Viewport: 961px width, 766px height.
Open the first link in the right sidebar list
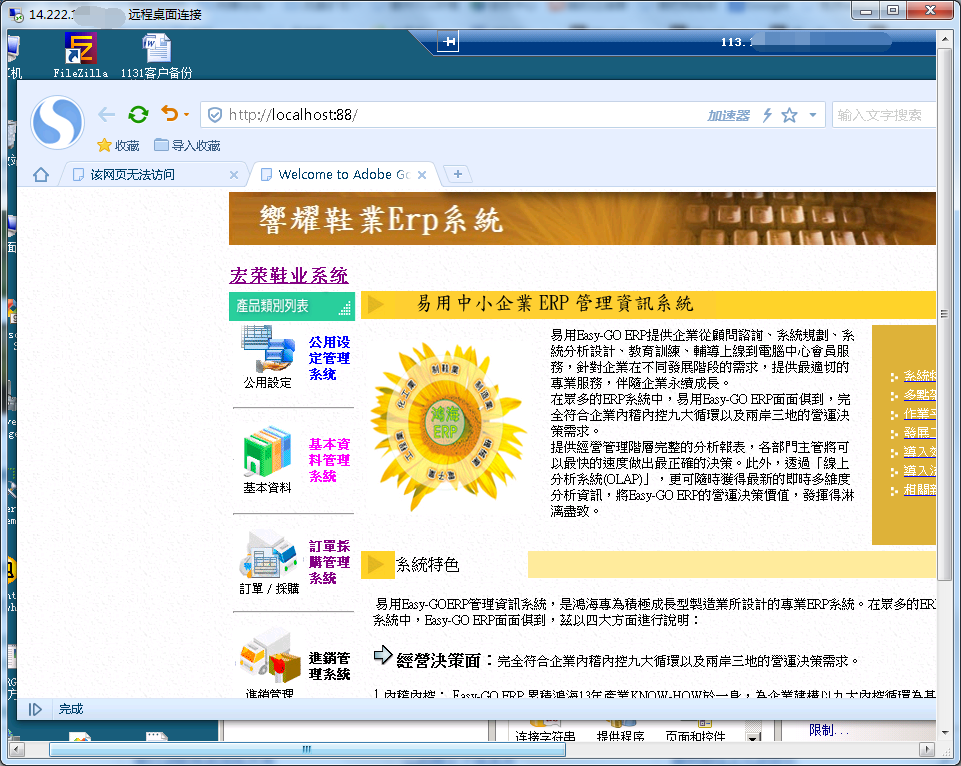tap(919, 376)
